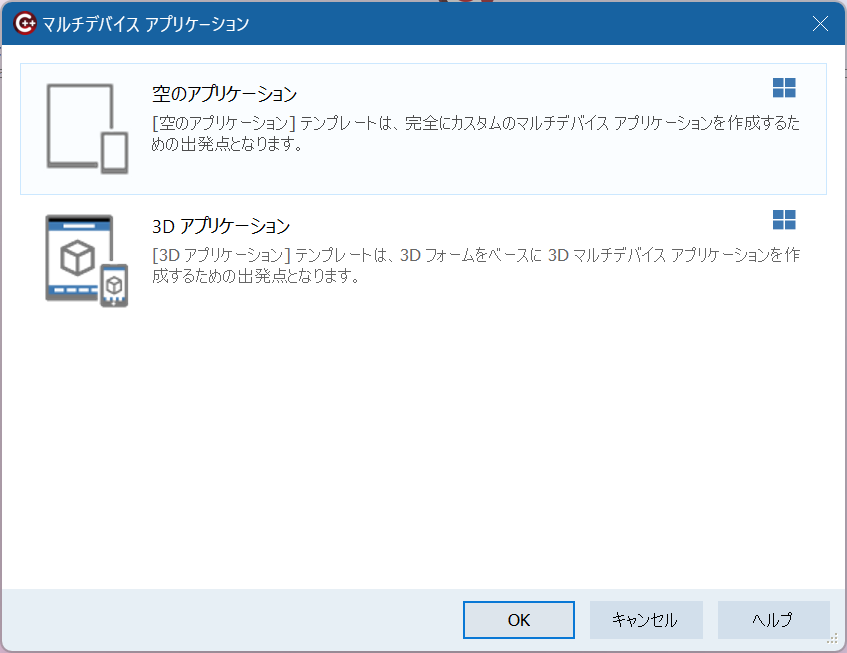Close the マルチデバイス アプリケーション dialog
This screenshot has height=653, width=847.
point(820,24)
